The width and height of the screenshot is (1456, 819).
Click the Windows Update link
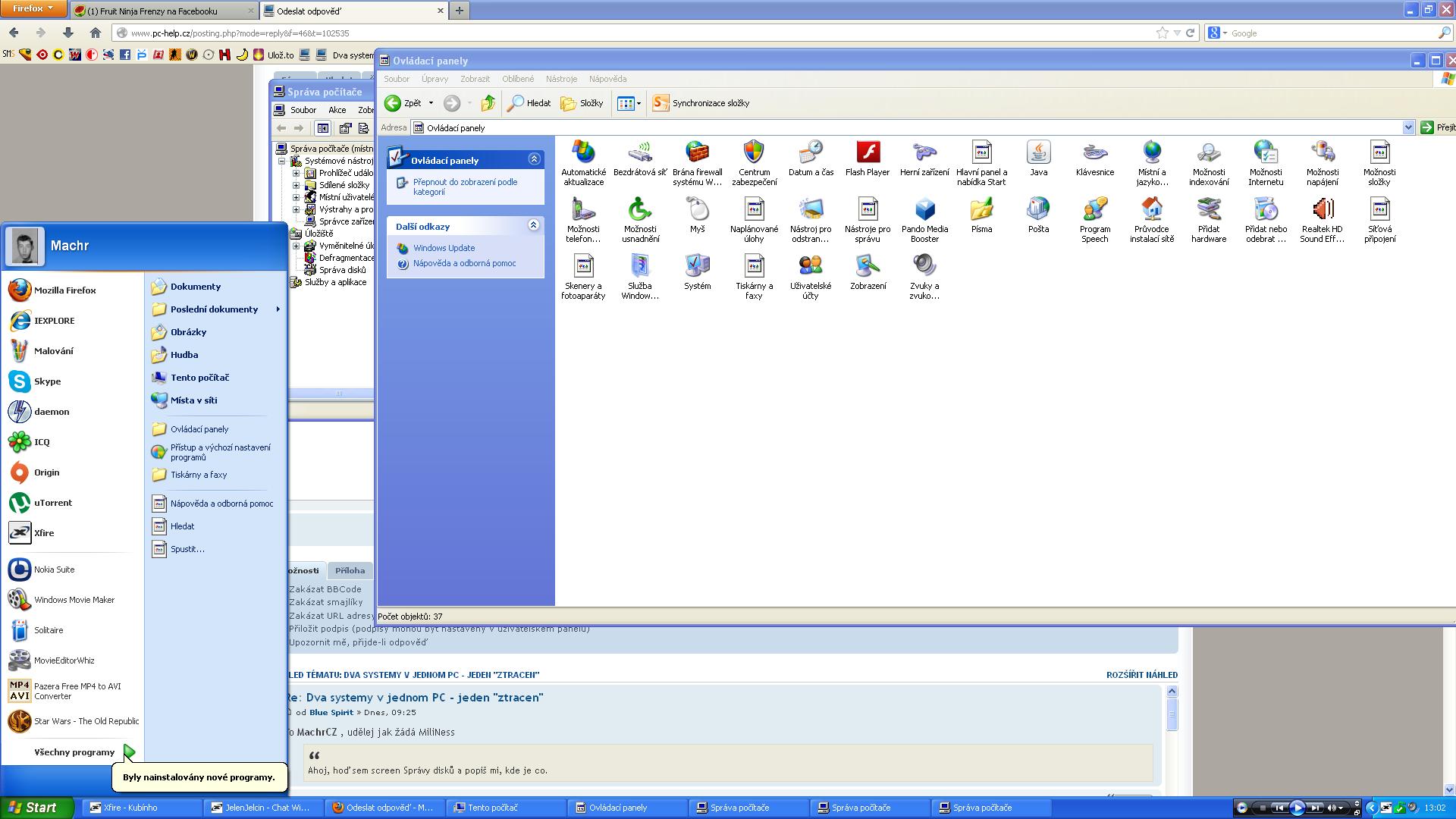(x=444, y=248)
